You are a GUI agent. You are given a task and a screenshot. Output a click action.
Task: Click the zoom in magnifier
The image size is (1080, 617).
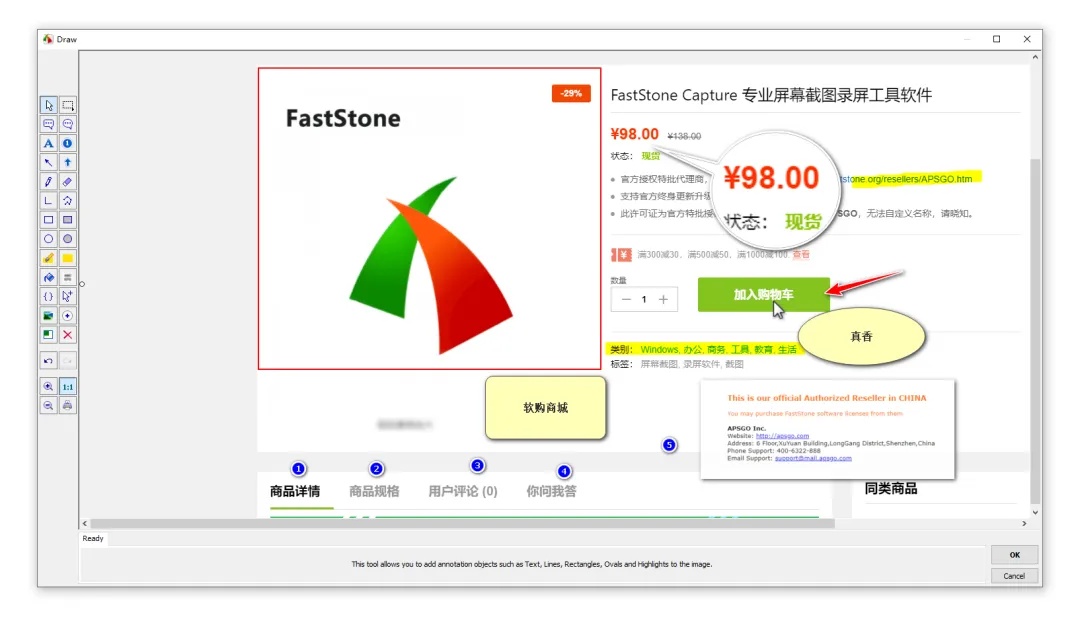click(48, 386)
